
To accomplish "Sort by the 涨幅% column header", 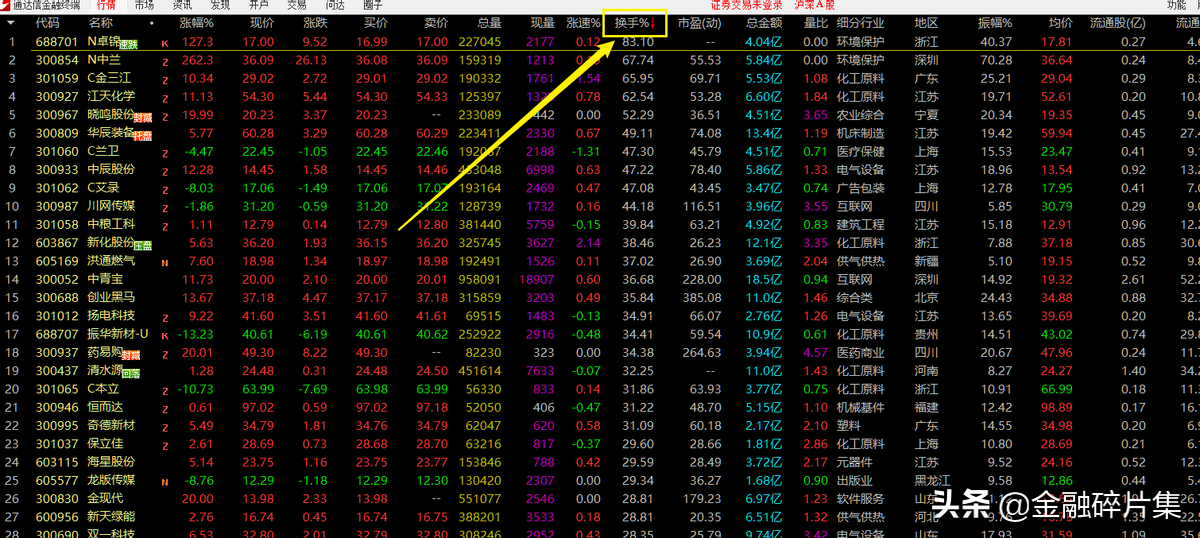I will 196,22.
